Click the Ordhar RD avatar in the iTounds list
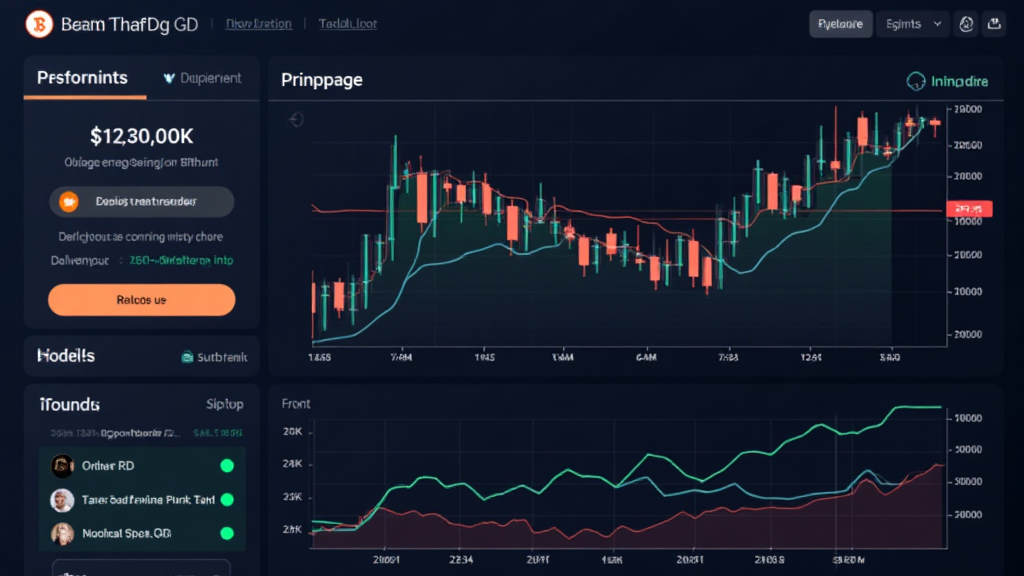The height and width of the screenshot is (576, 1024). [x=62, y=466]
